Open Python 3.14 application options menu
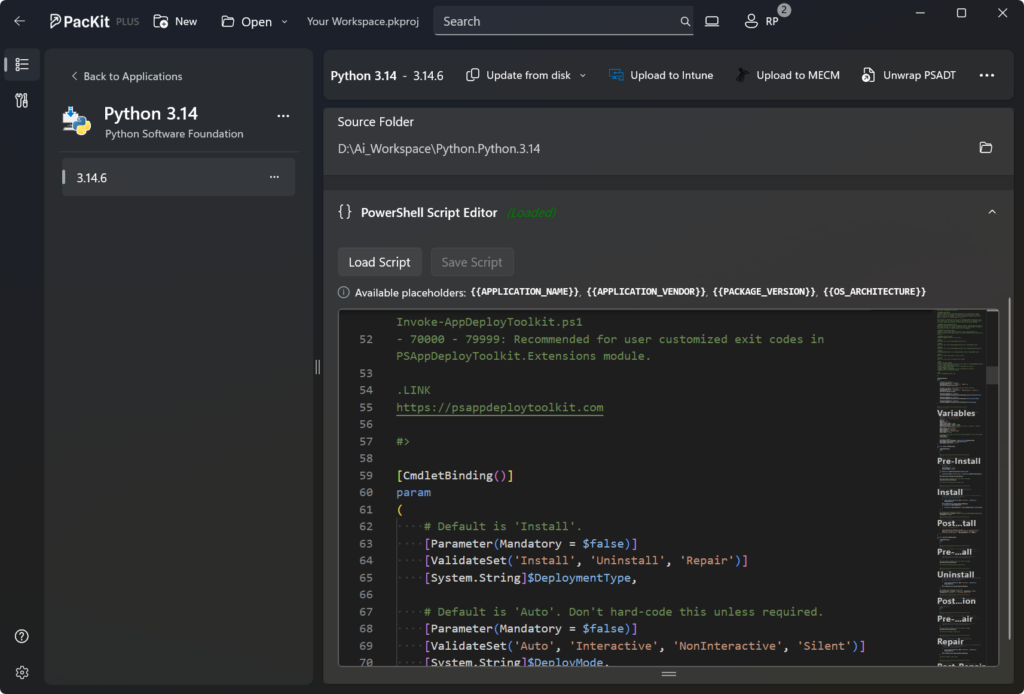The width and height of the screenshot is (1024, 694). [283, 116]
